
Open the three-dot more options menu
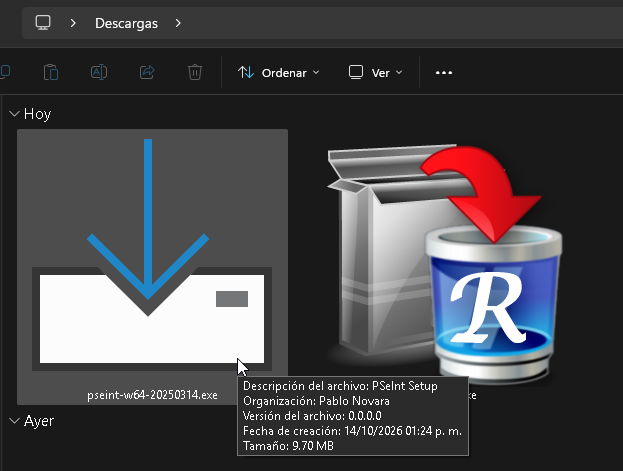coord(444,73)
